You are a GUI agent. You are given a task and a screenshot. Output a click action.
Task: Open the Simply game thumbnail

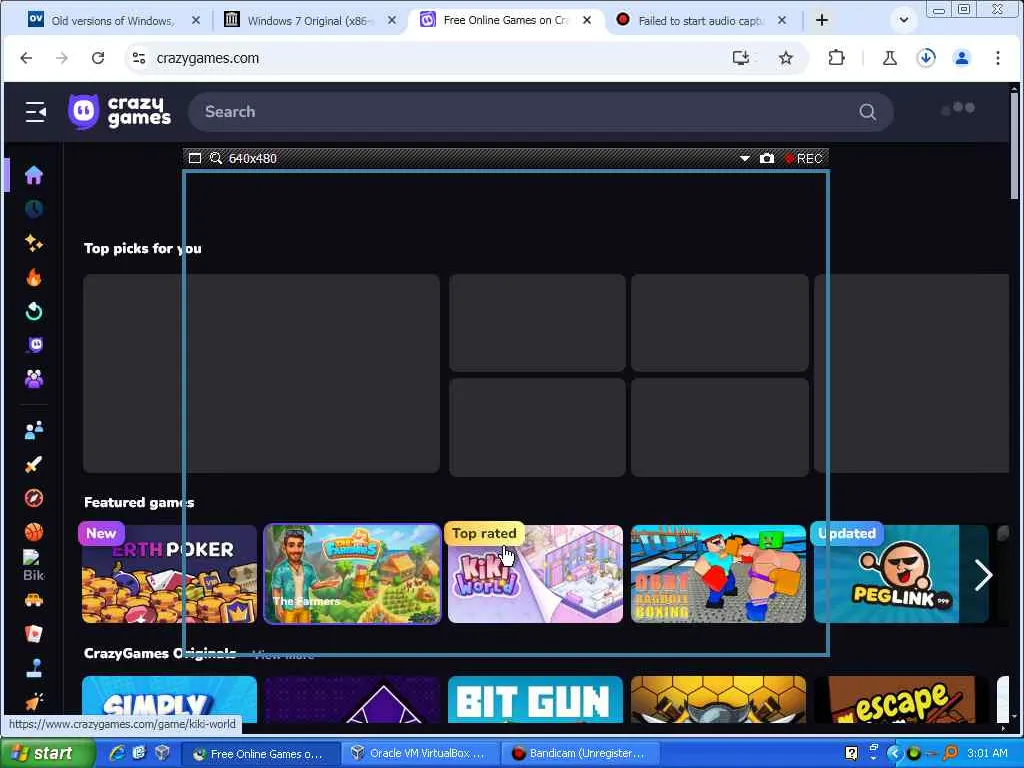(169, 699)
